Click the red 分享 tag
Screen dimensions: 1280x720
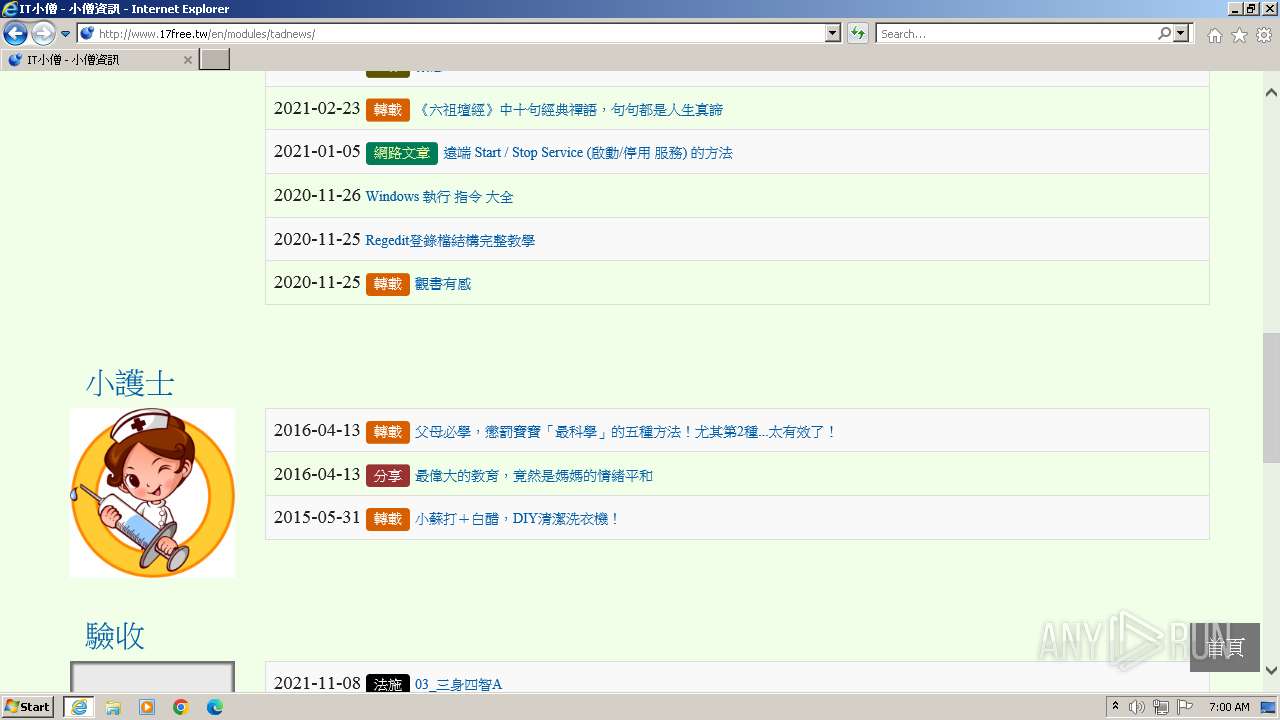pyautogui.click(x=388, y=476)
